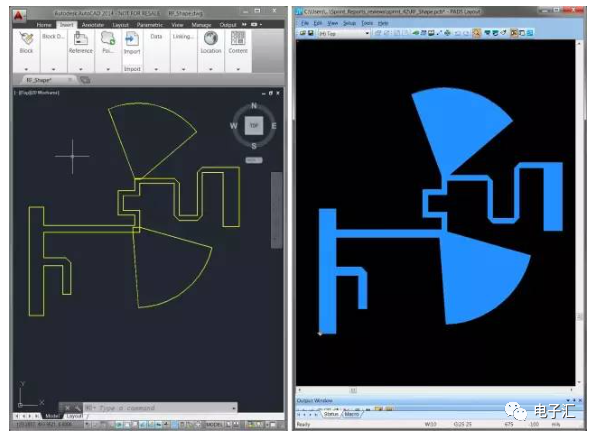Click the Location globe icon
594x437 pixels.
tap(211, 39)
